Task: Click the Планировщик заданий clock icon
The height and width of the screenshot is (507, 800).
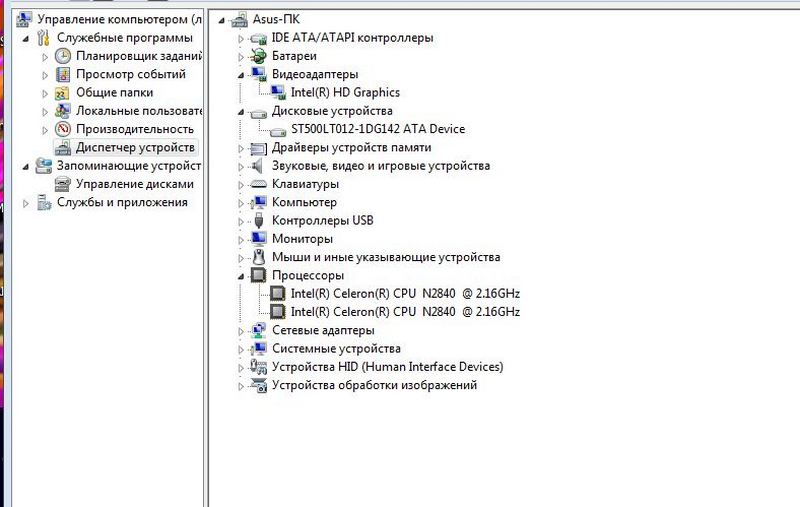Action: tap(63, 56)
